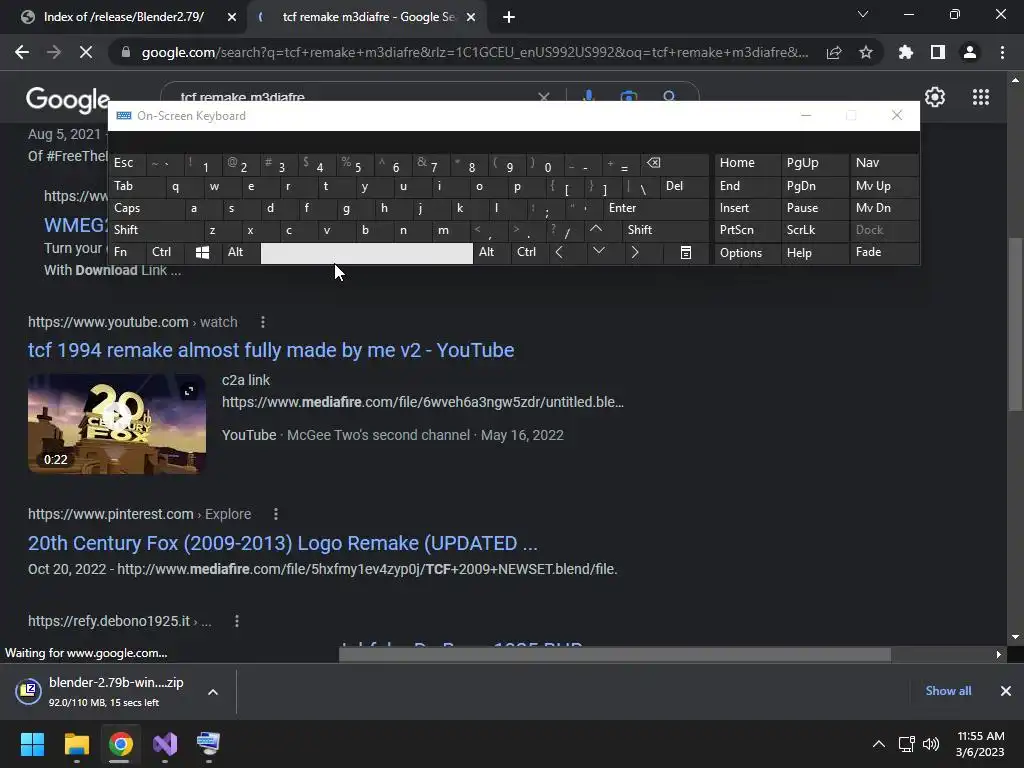The height and width of the screenshot is (768, 1024).
Task: Close the Index of /release/Blender2.79 tab
Action: coord(232,17)
